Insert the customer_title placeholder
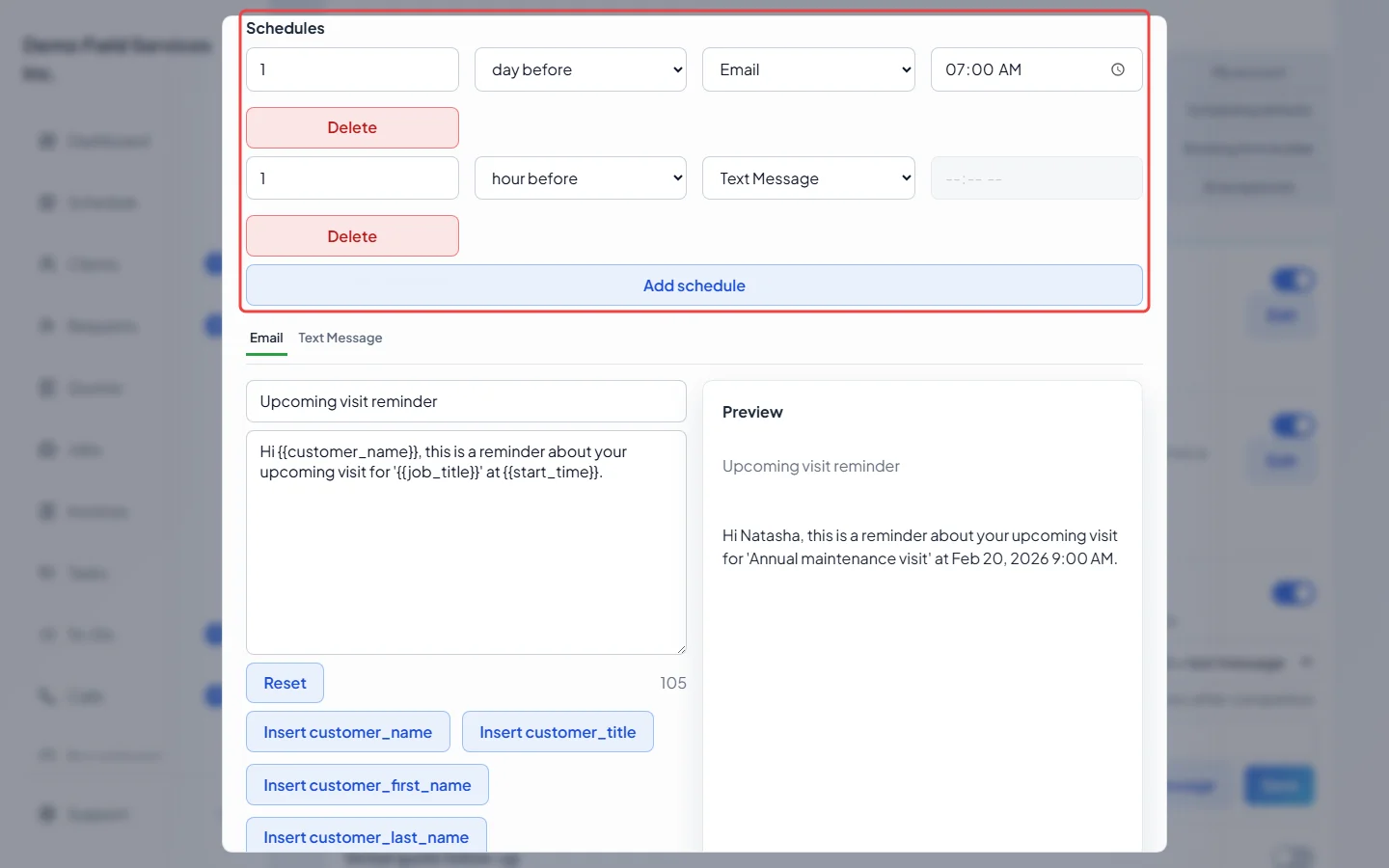Screen dimensions: 1389x868 (x=558, y=732)
